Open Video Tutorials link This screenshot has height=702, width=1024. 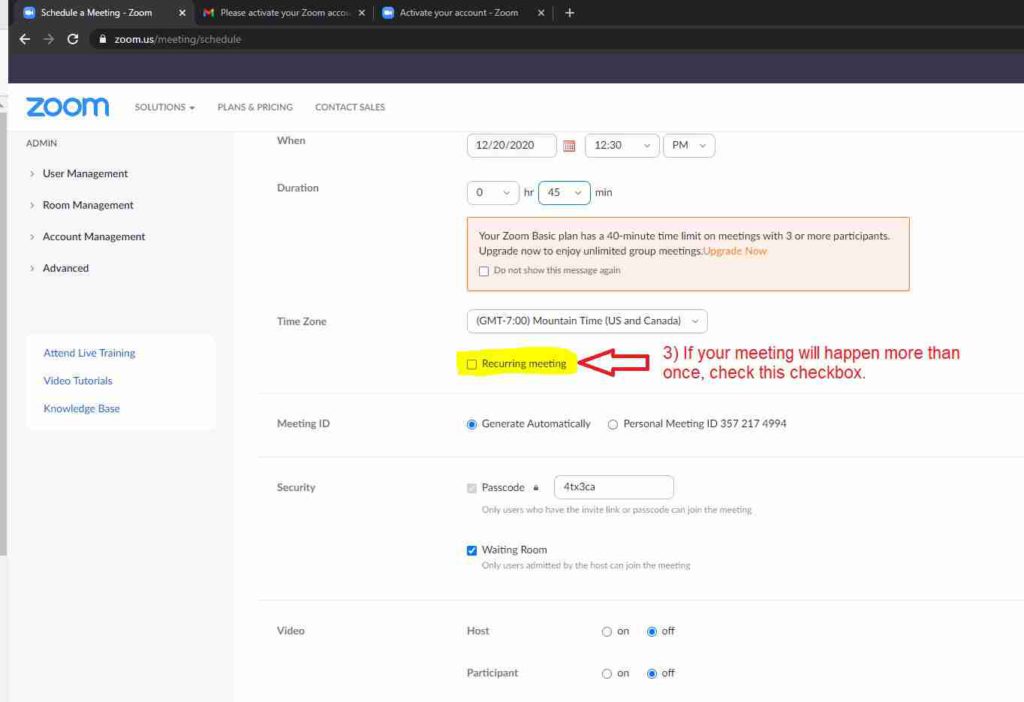click(x=78, y=381)
